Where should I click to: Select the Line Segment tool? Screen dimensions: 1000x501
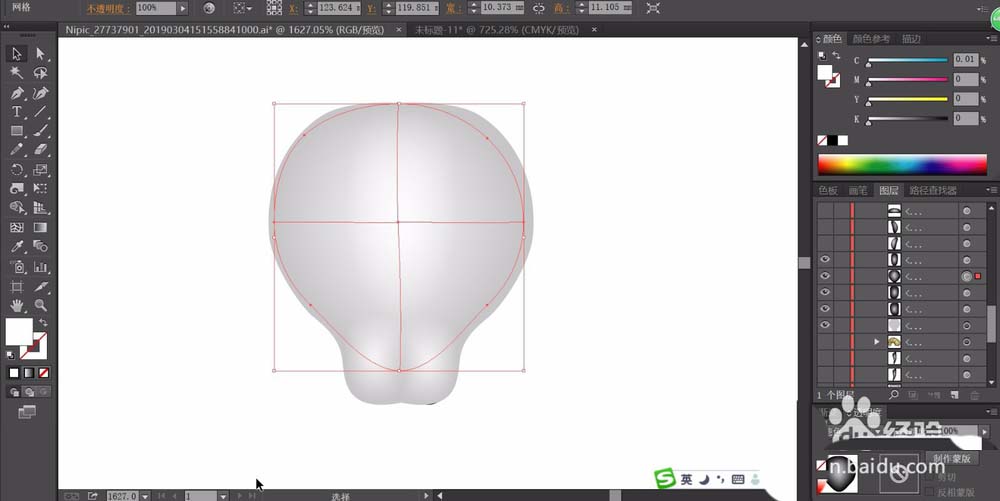[40, 112]
